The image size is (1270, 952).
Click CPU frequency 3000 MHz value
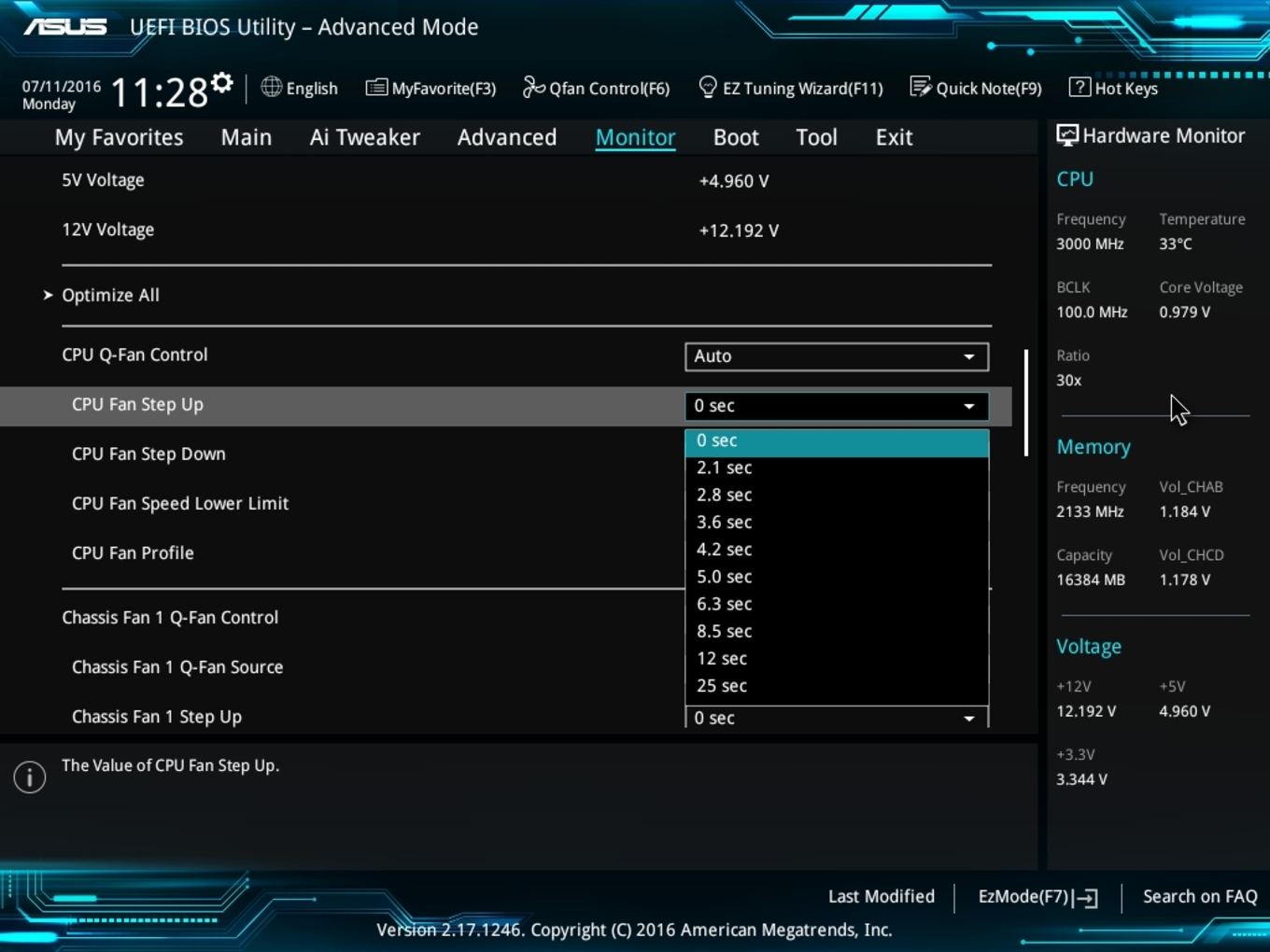(1090, 244)
